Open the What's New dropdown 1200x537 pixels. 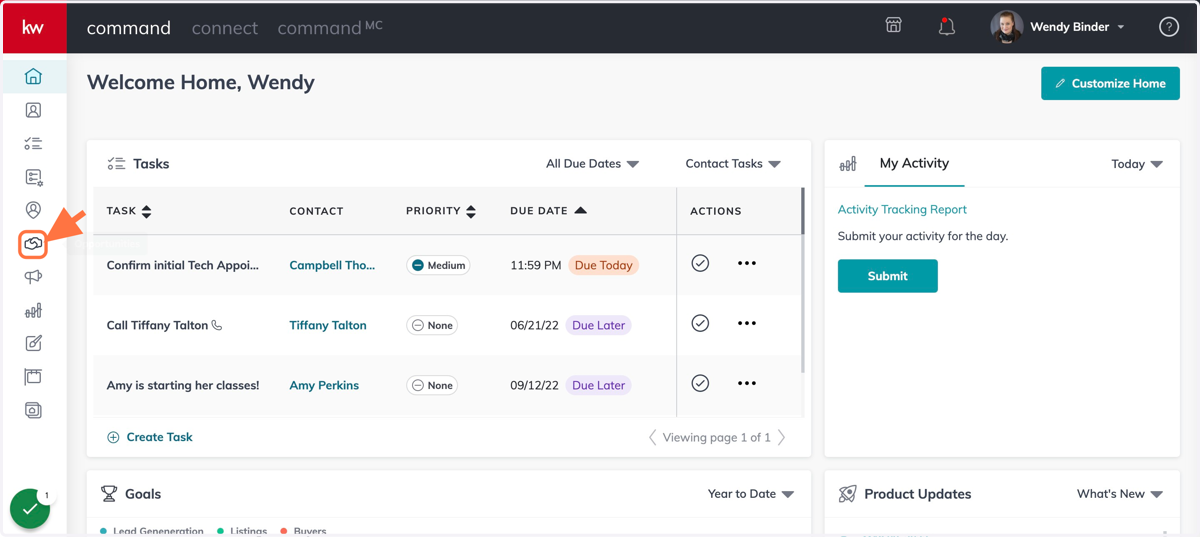pos(1120,494)
